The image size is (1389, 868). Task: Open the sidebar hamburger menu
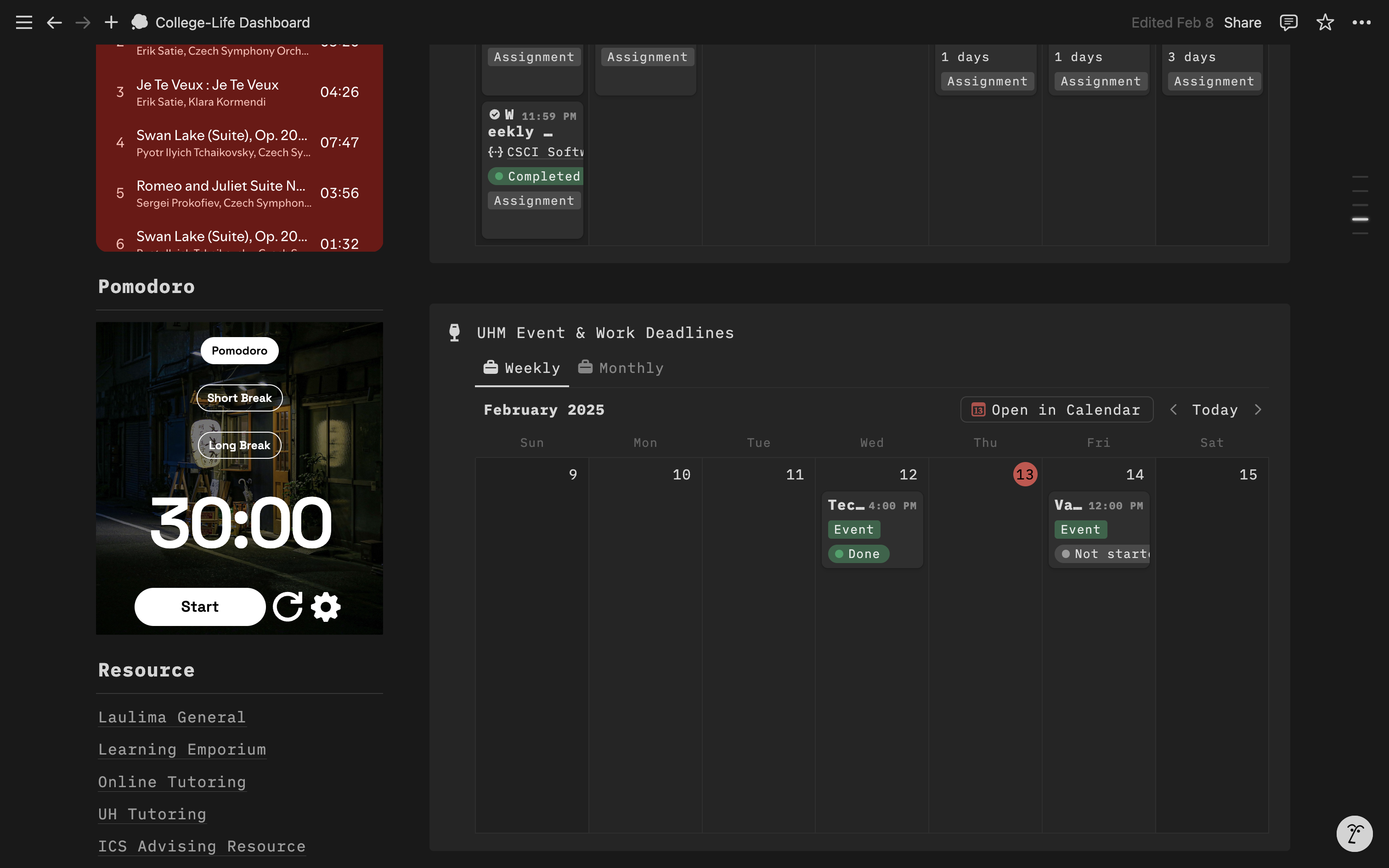[x=23, y=23]
